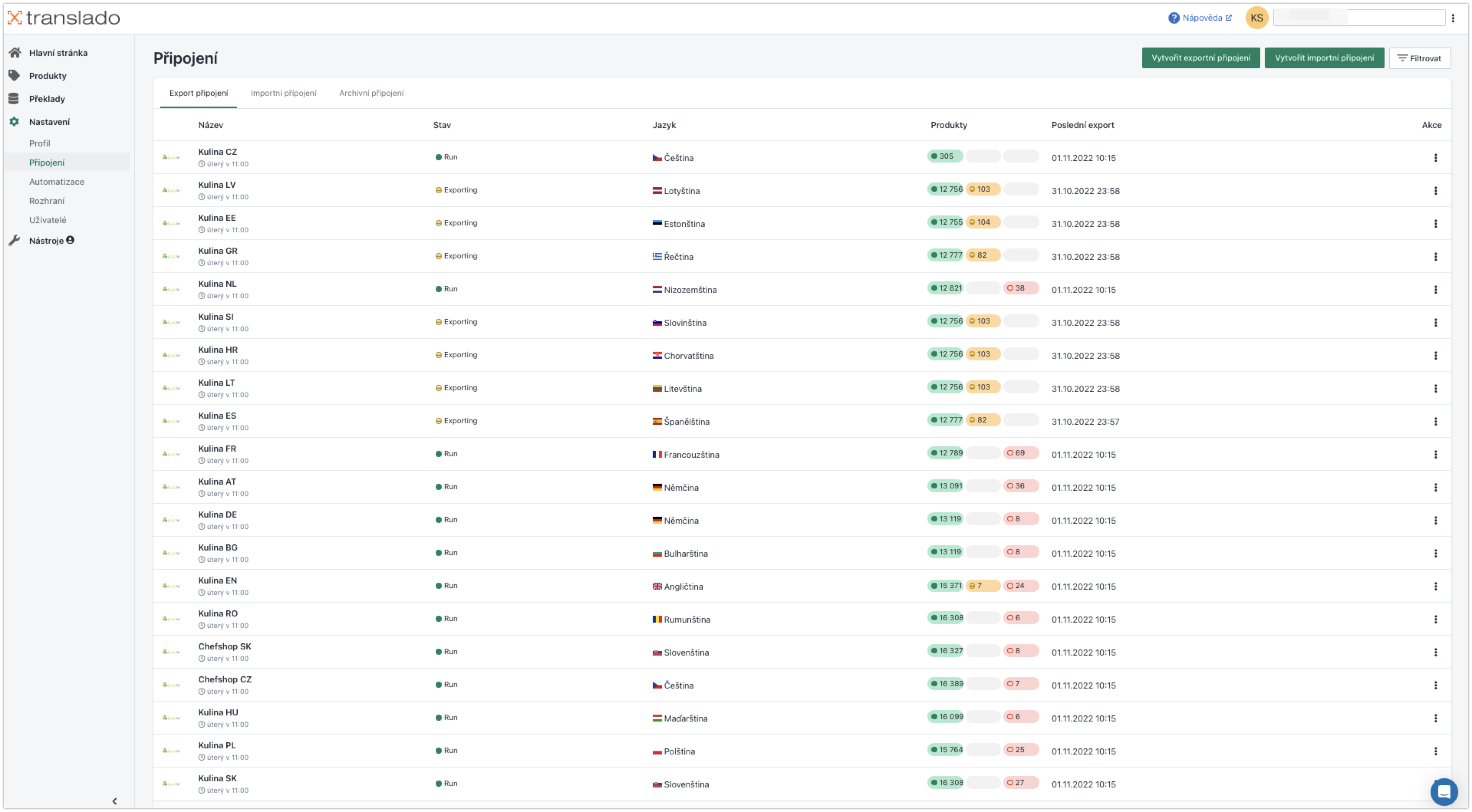Click the translado logo
Image resolution: width=1472 pixels, height=812 pixels.
pyautogui.click(x=63, y=18)
